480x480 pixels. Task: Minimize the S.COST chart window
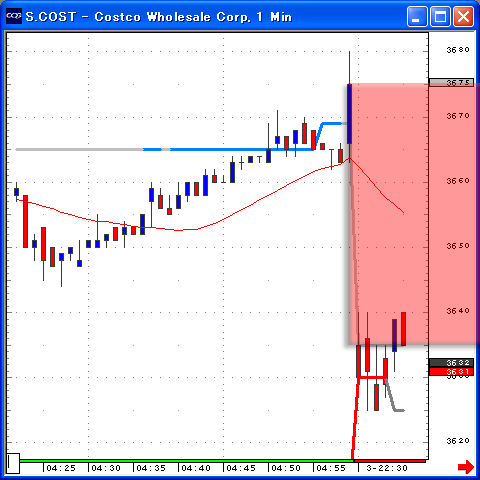point(417,16)
